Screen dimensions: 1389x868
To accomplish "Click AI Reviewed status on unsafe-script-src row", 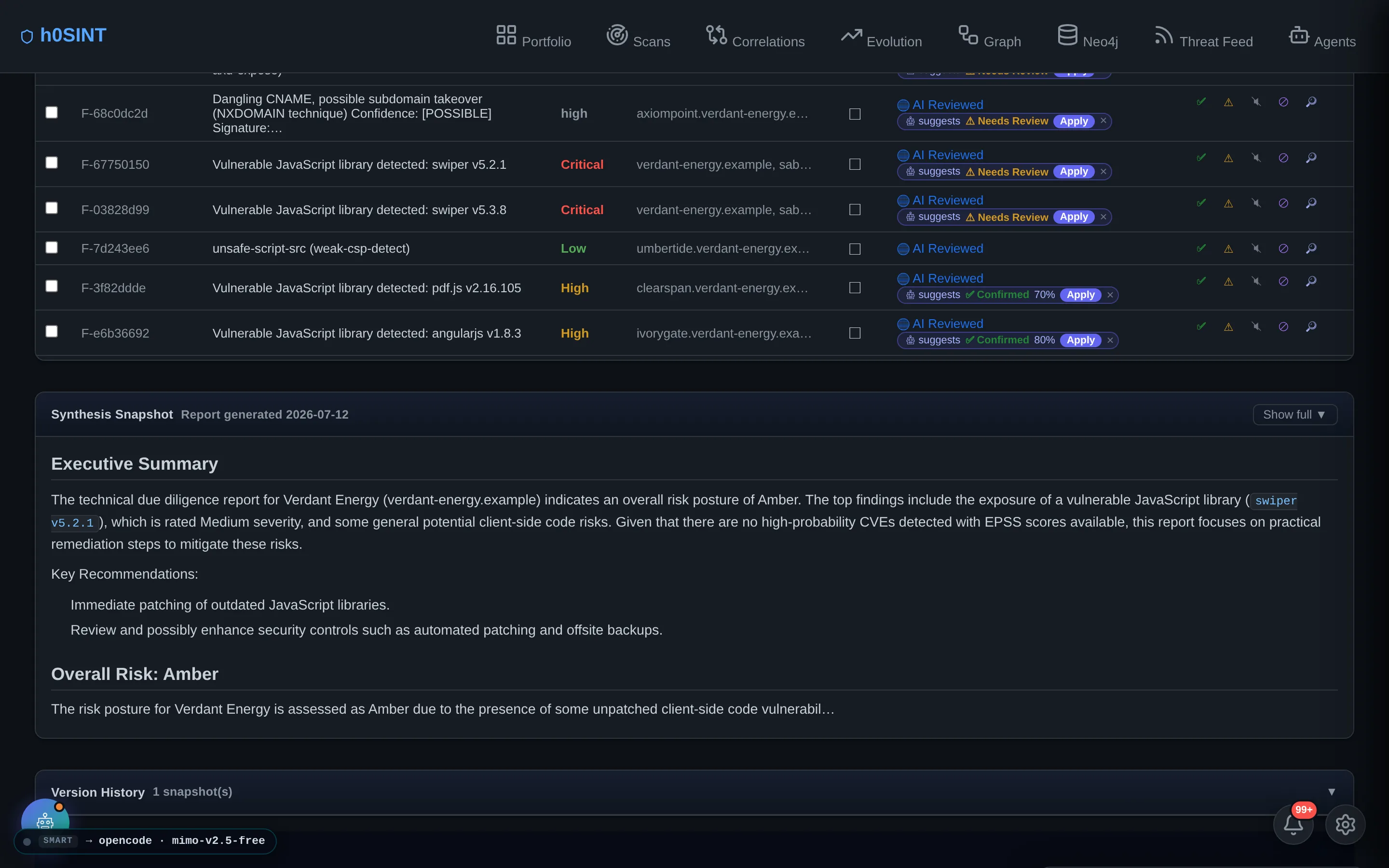I will [x=940, y=248].
